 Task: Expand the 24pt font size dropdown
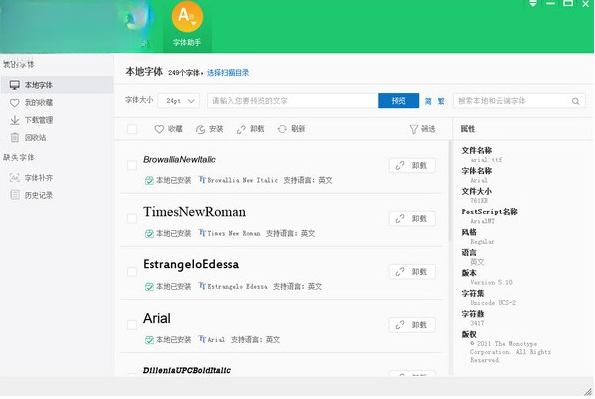(178, 101)
